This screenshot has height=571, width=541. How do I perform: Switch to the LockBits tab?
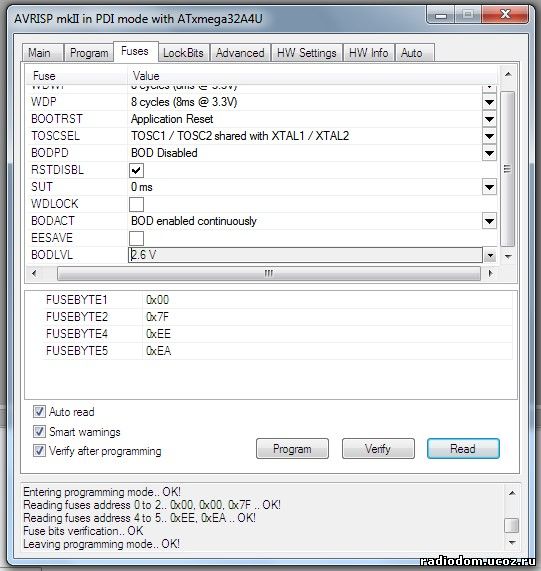coord(183,53)
